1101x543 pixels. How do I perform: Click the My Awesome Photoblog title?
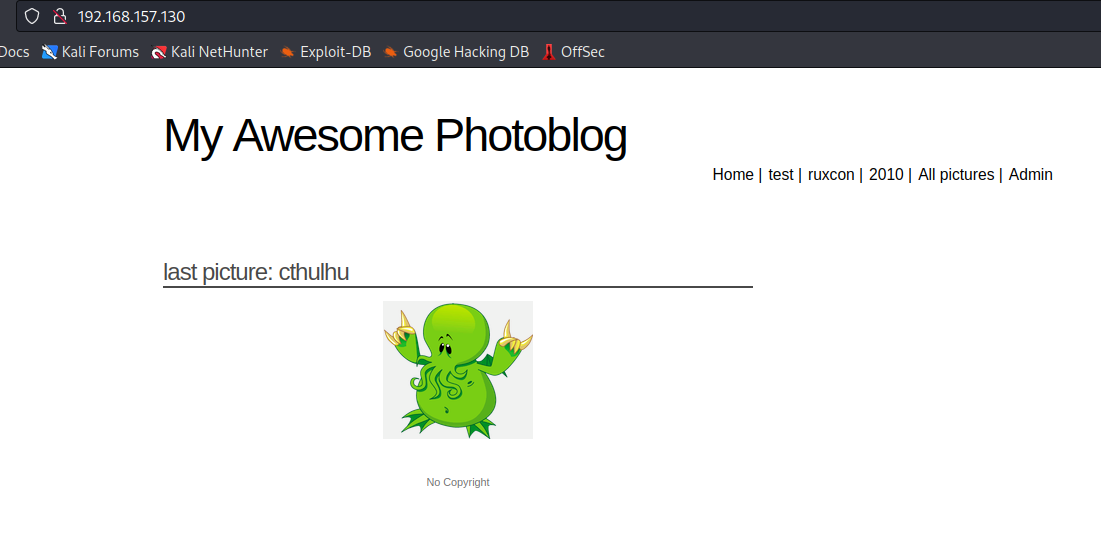(395, 135)
